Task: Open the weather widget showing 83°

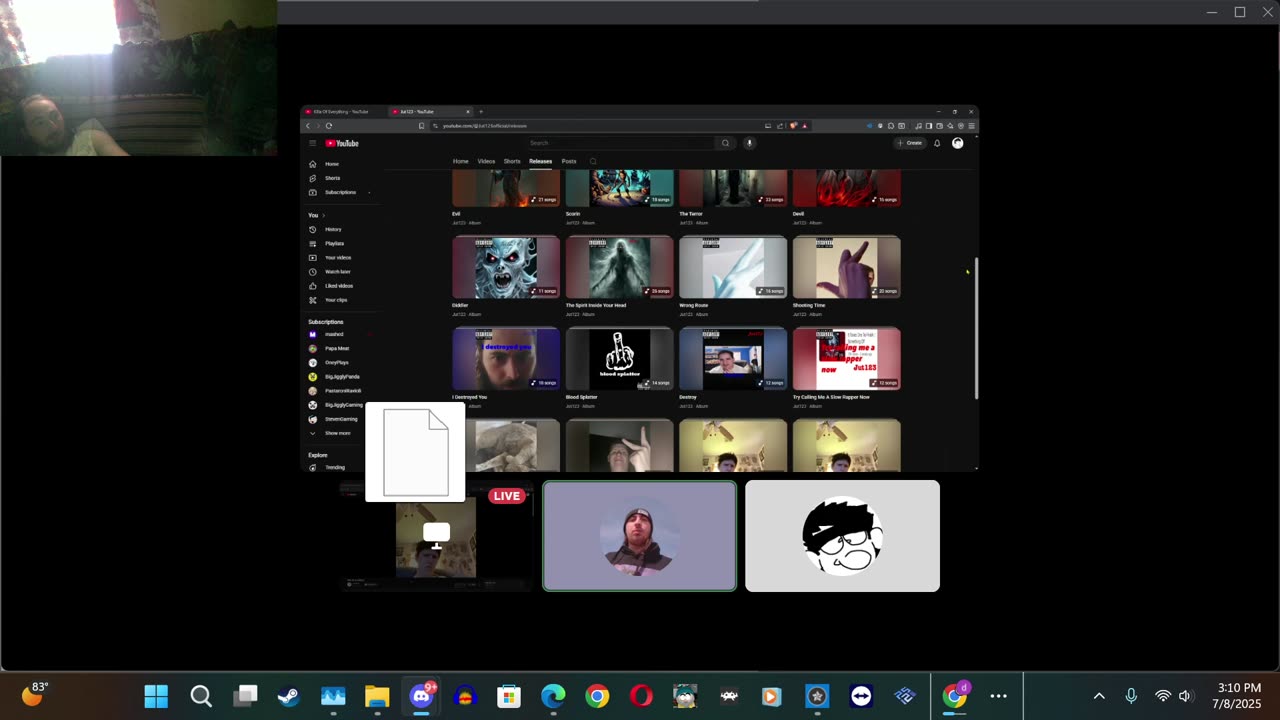Action: (36, 694)
